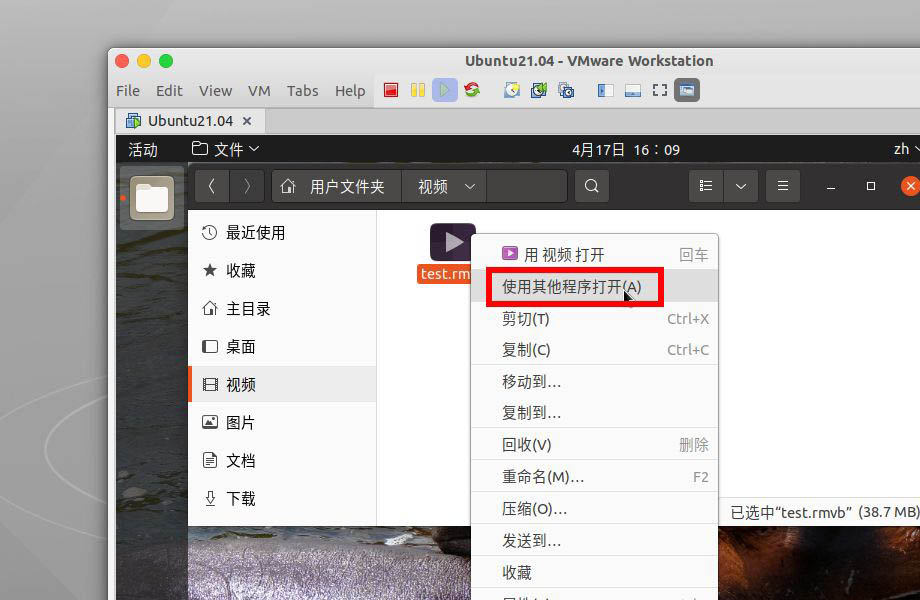Open the VM menu in VMware

click(x=259, y=90)
